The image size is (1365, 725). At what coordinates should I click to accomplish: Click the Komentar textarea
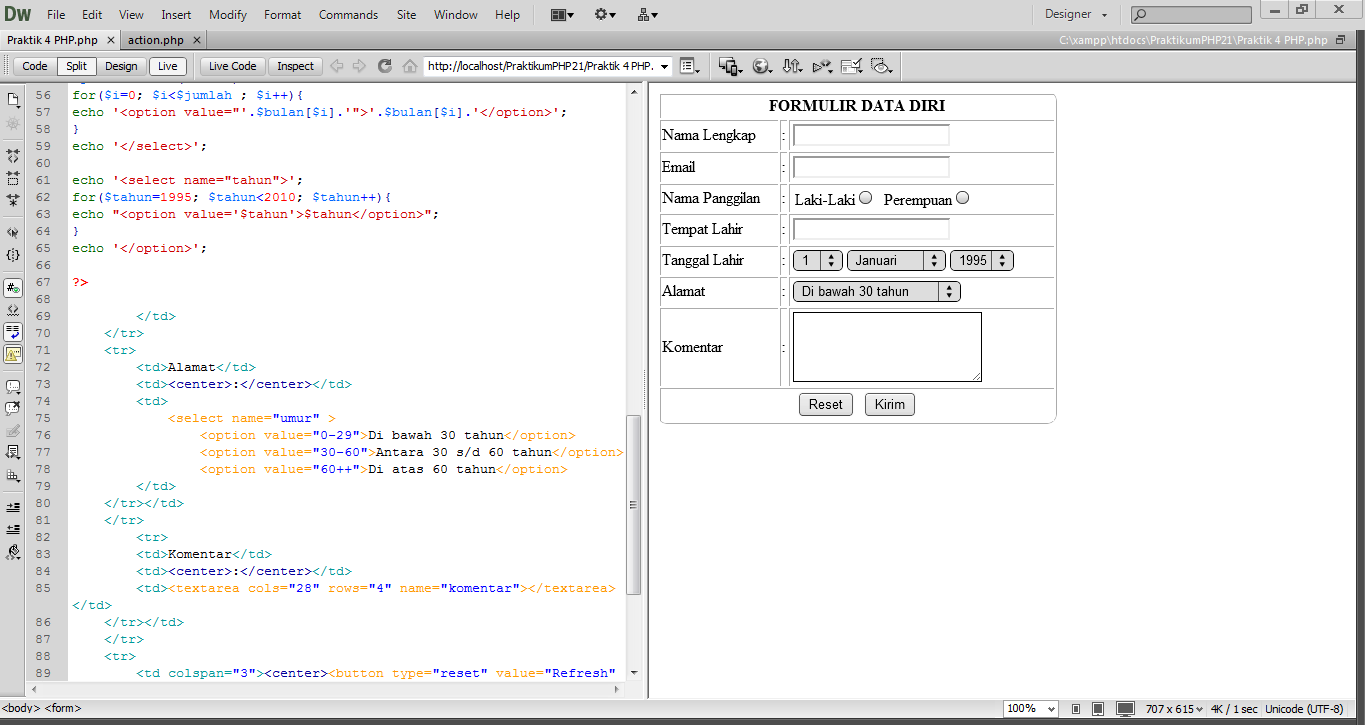pos(887,347)
